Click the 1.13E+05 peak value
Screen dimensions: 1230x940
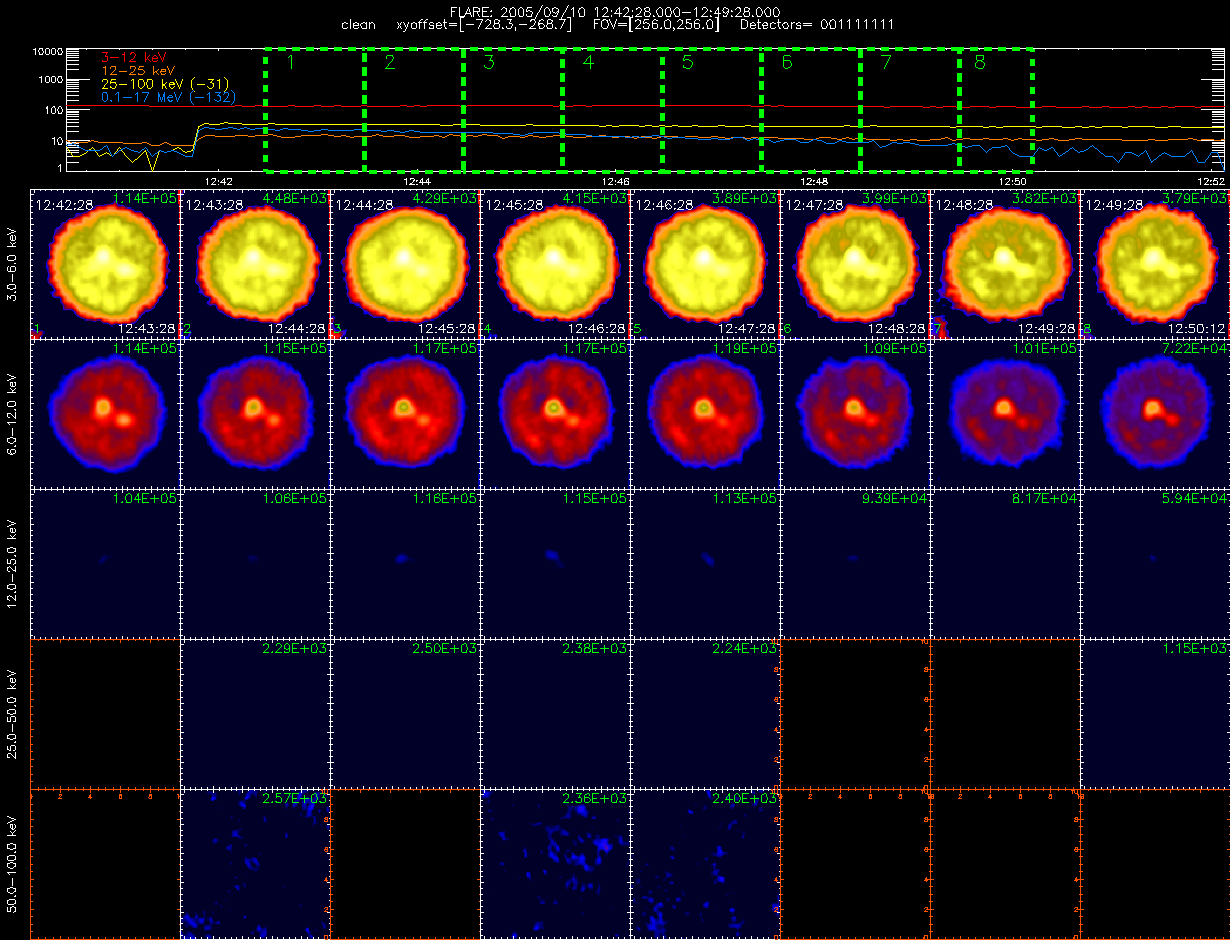(745, 498)
